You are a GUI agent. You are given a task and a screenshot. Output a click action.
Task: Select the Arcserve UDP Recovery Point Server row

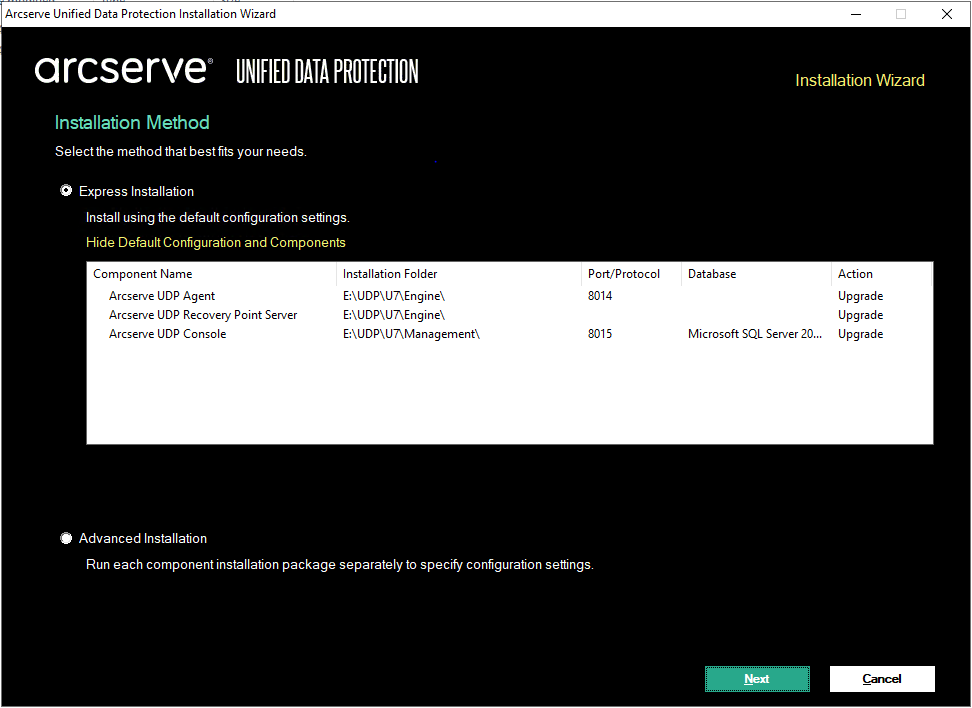tap(510, 315)
